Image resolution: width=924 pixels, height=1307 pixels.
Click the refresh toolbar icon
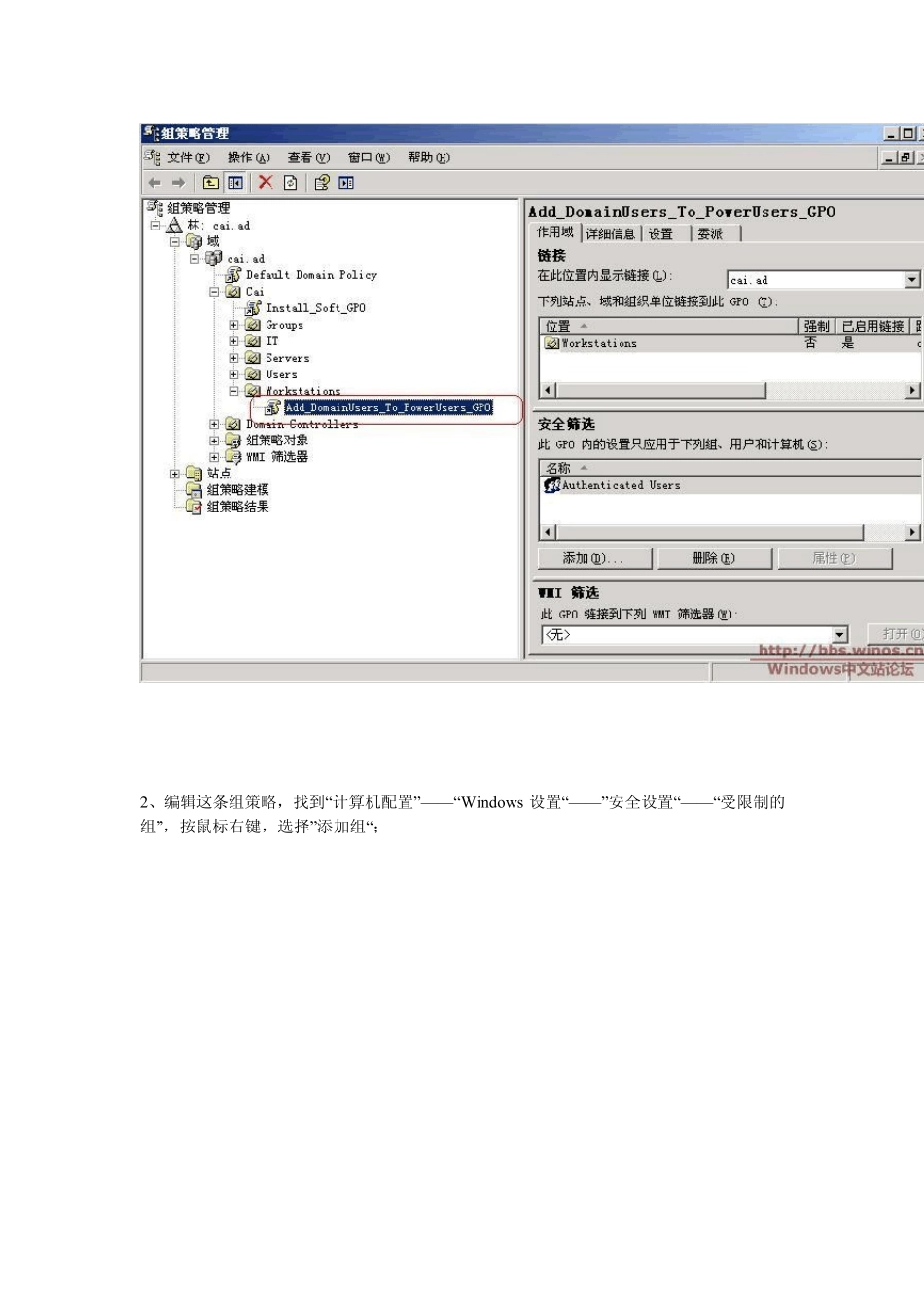pos(290,183)
